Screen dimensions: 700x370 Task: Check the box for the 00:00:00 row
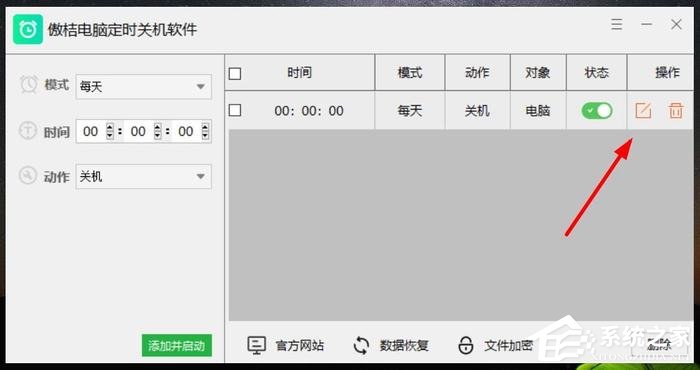coord(235,110)
